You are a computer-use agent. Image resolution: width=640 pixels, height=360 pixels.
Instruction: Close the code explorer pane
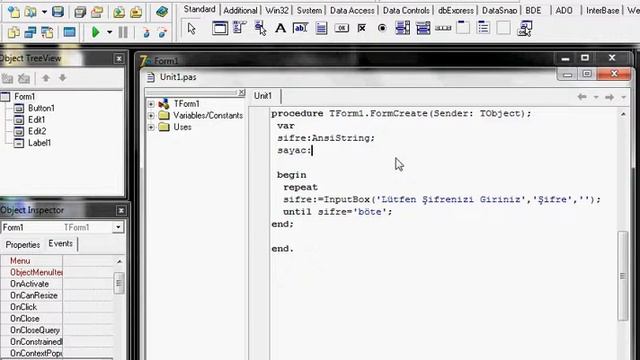coord(242,93)
